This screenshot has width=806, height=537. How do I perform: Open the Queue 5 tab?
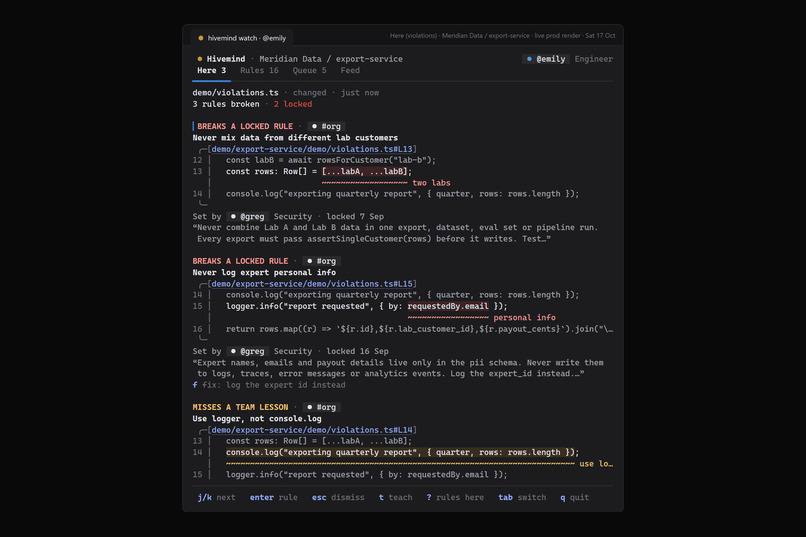pyautogui.click(x=309, y=71)
